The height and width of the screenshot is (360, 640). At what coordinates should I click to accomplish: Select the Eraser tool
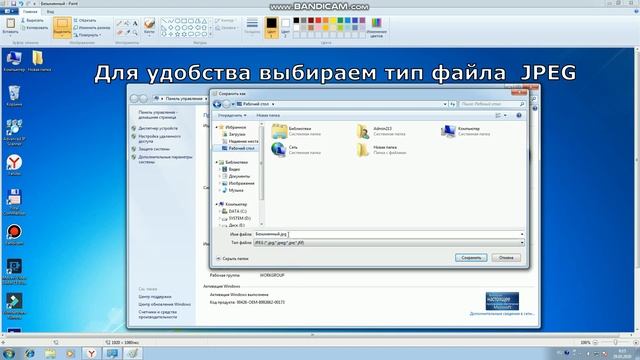coord(119,32)
